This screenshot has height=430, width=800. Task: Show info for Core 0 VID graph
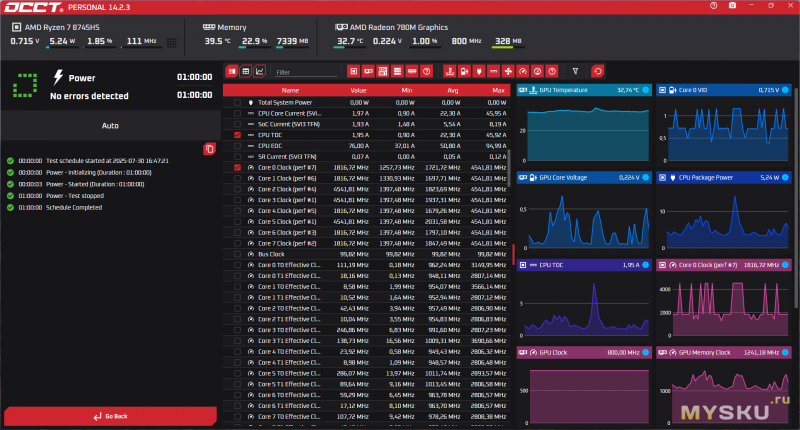tap(785, 90)
